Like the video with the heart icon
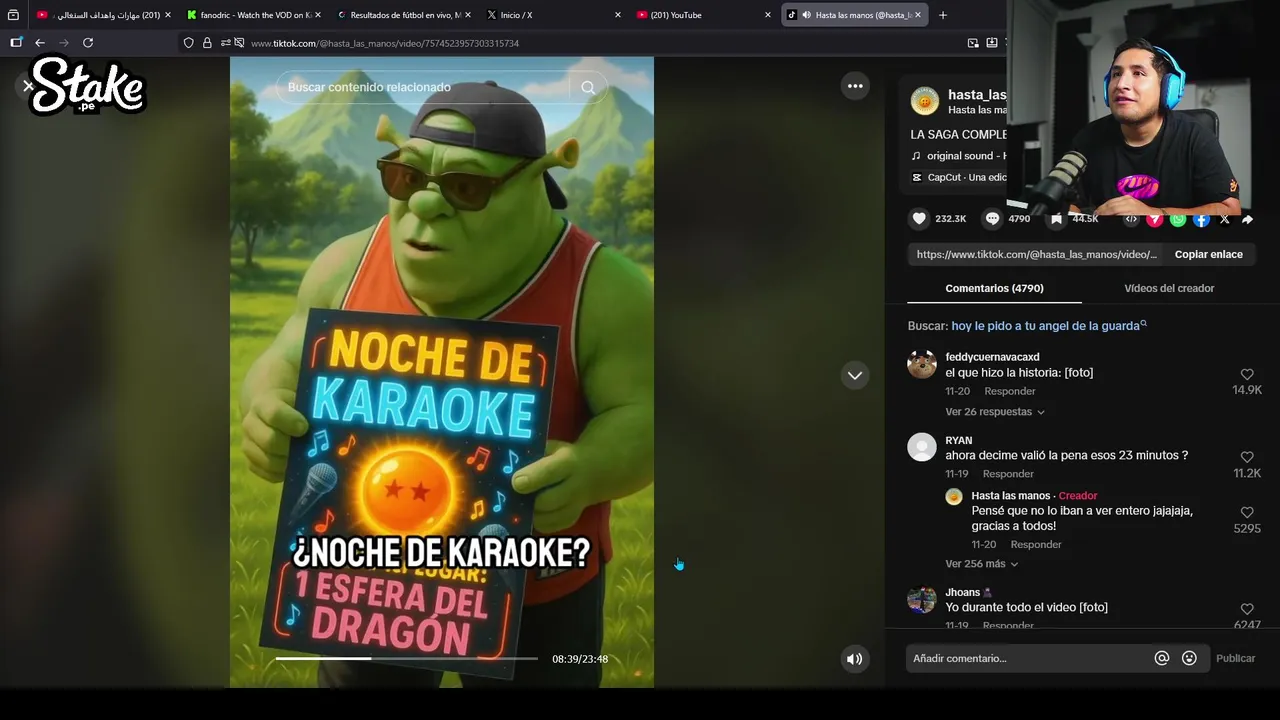The width and height of the screenshot is (1280, 720). pyautogui.click(x=919, y=218)
